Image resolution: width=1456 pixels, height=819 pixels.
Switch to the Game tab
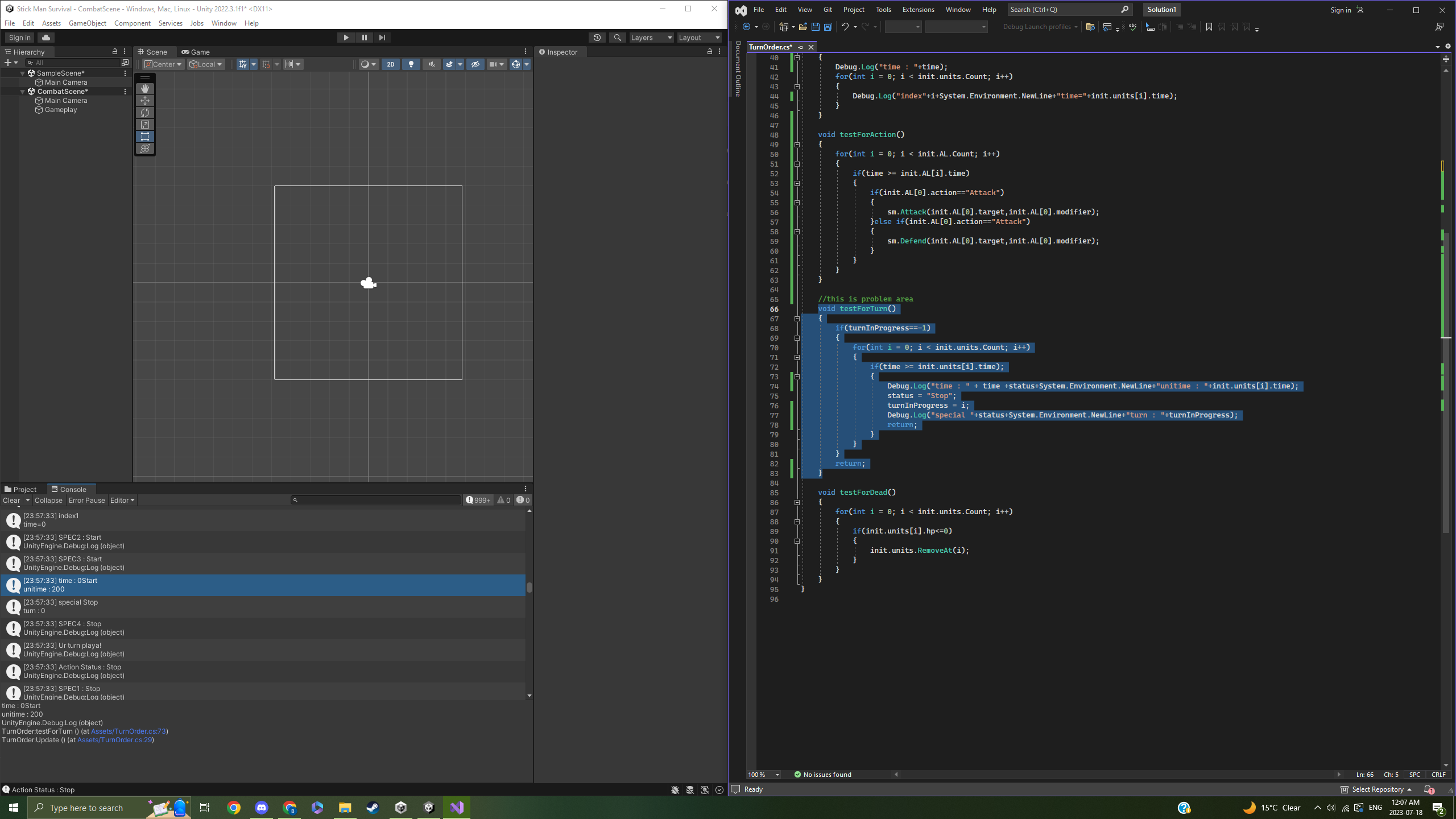point(196,52)
